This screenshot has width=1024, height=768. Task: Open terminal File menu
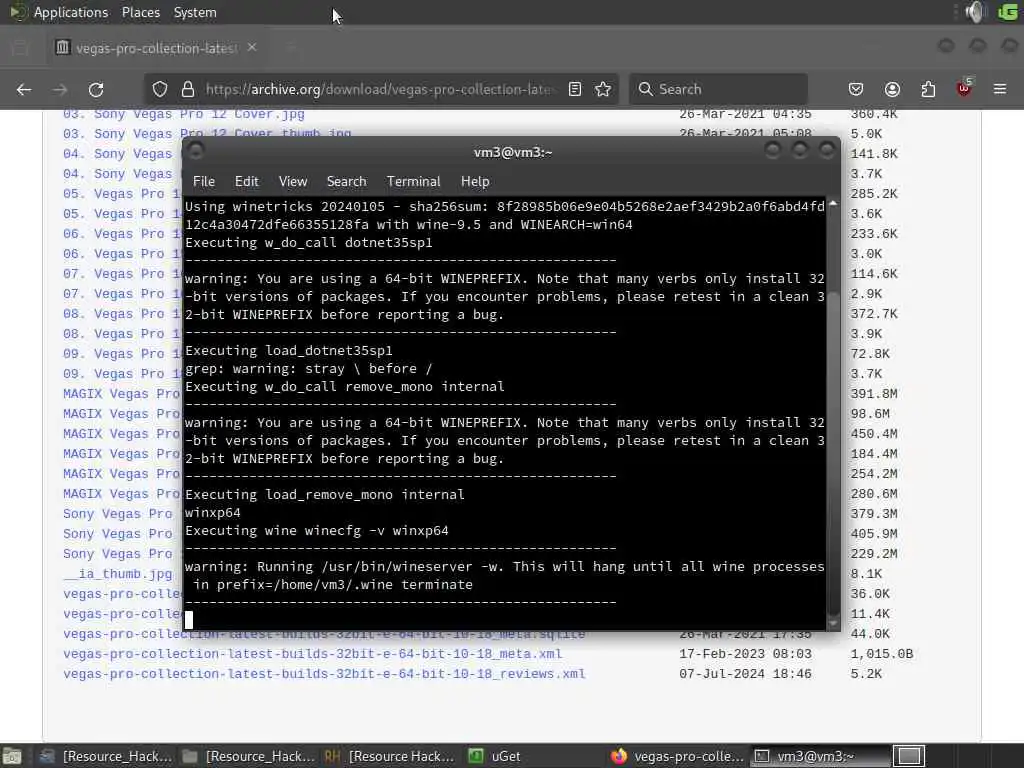tap(204, 182)
